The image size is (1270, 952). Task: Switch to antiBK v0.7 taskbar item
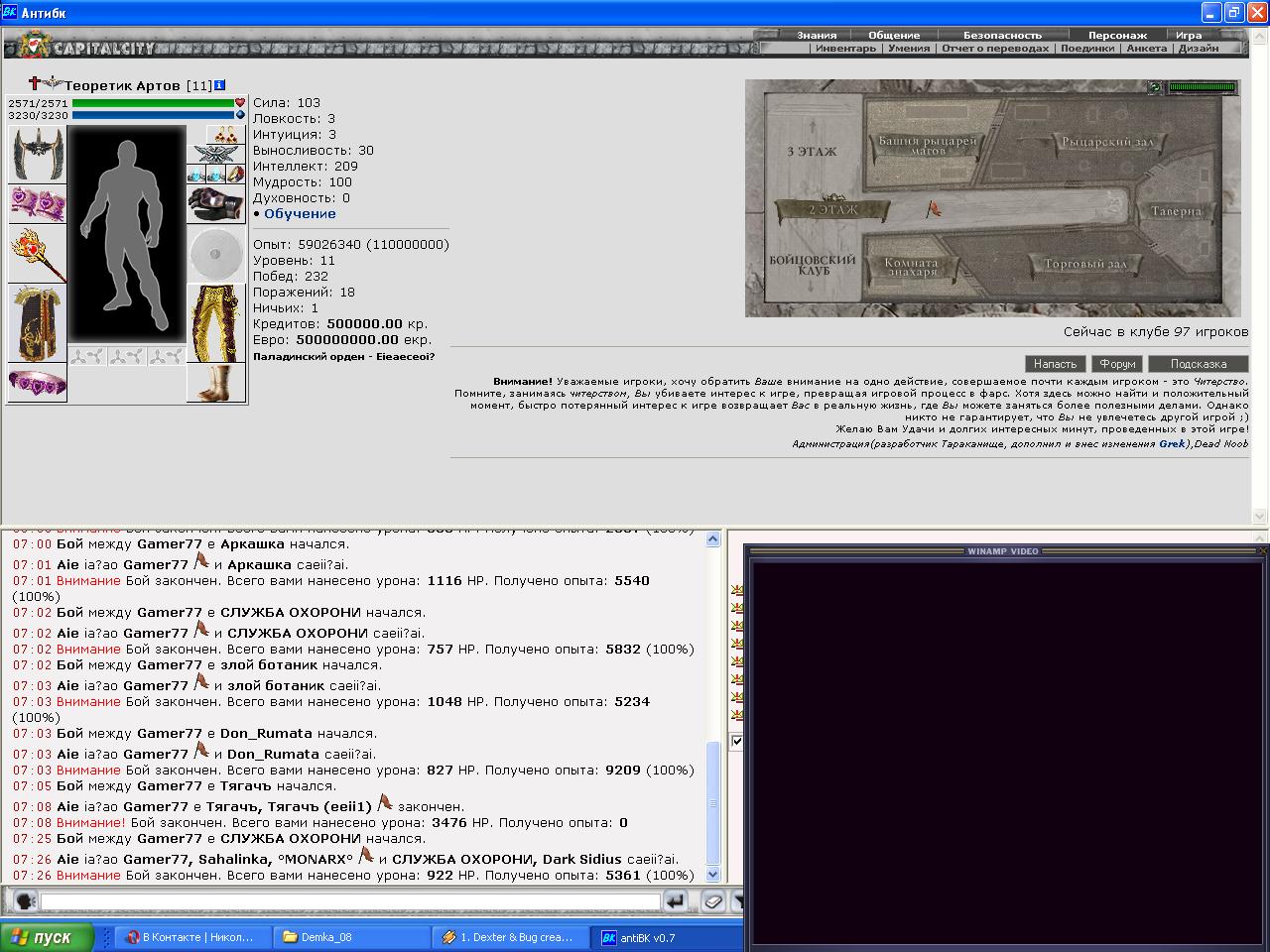click(x=667, y=937)
